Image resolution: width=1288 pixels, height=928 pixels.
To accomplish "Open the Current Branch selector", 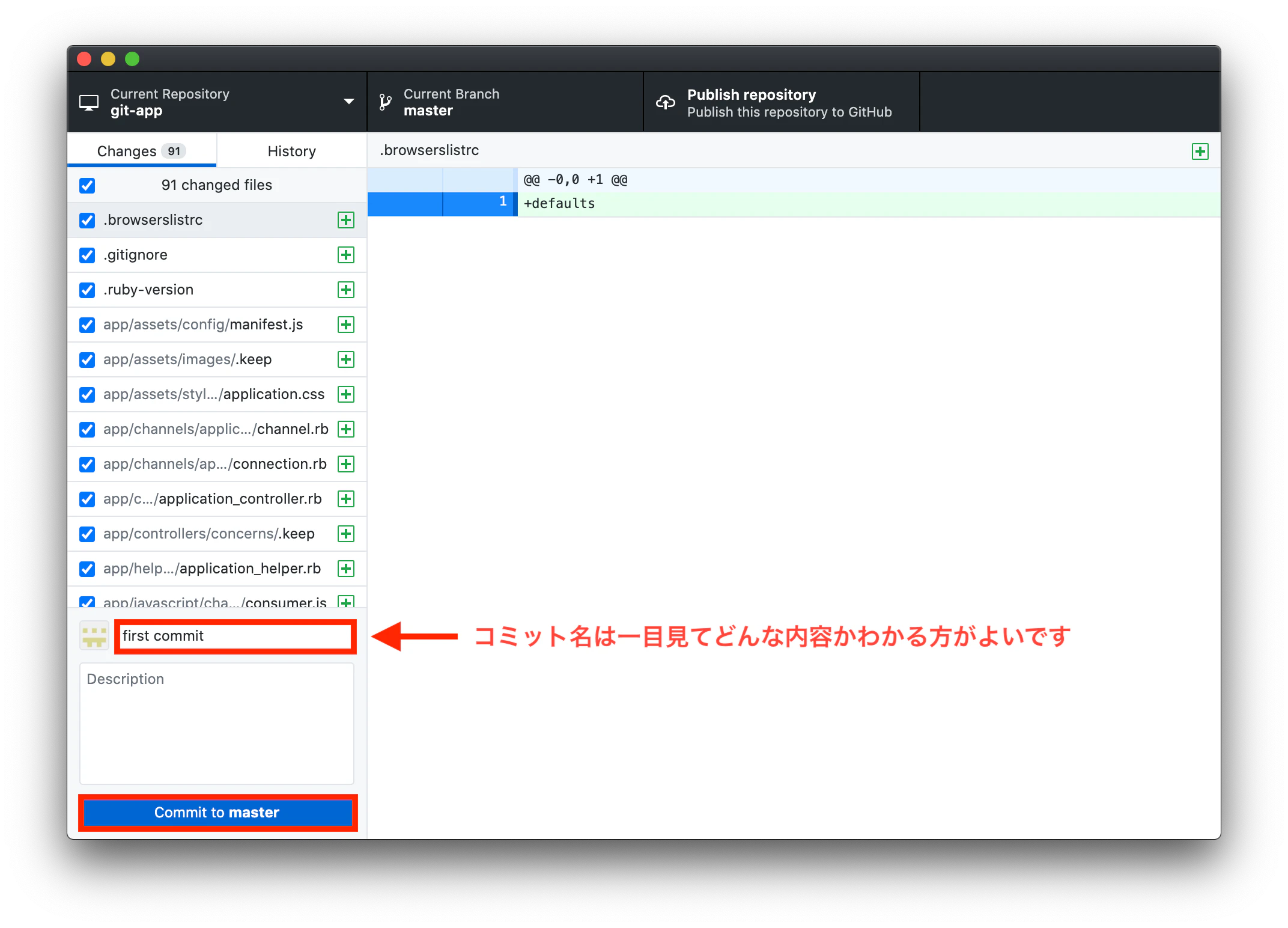I will pyautogui.click(x=505, y=102).
